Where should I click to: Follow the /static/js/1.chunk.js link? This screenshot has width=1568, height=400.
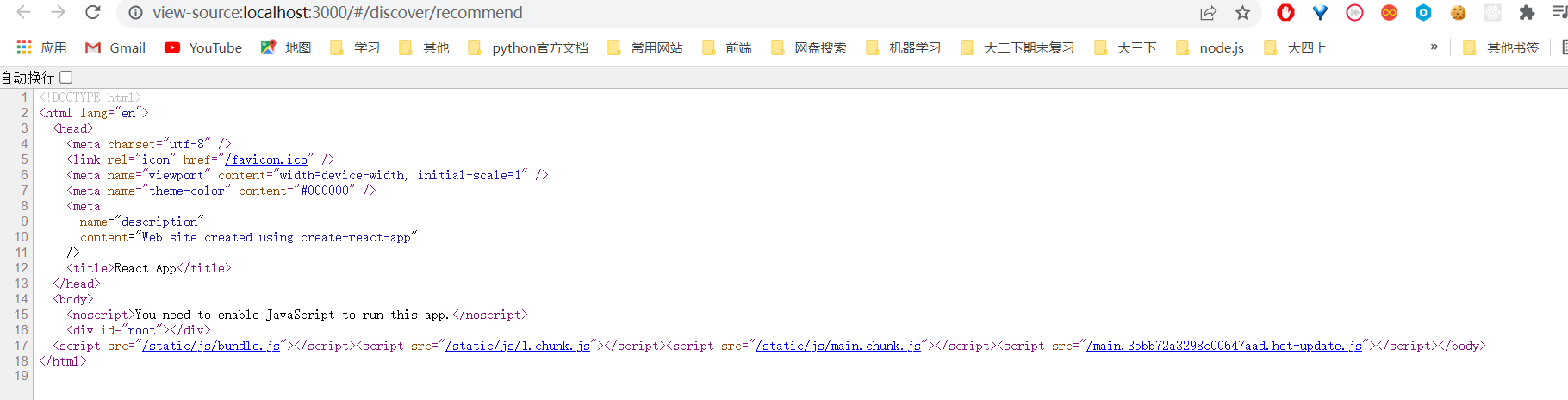pos(518,346)
